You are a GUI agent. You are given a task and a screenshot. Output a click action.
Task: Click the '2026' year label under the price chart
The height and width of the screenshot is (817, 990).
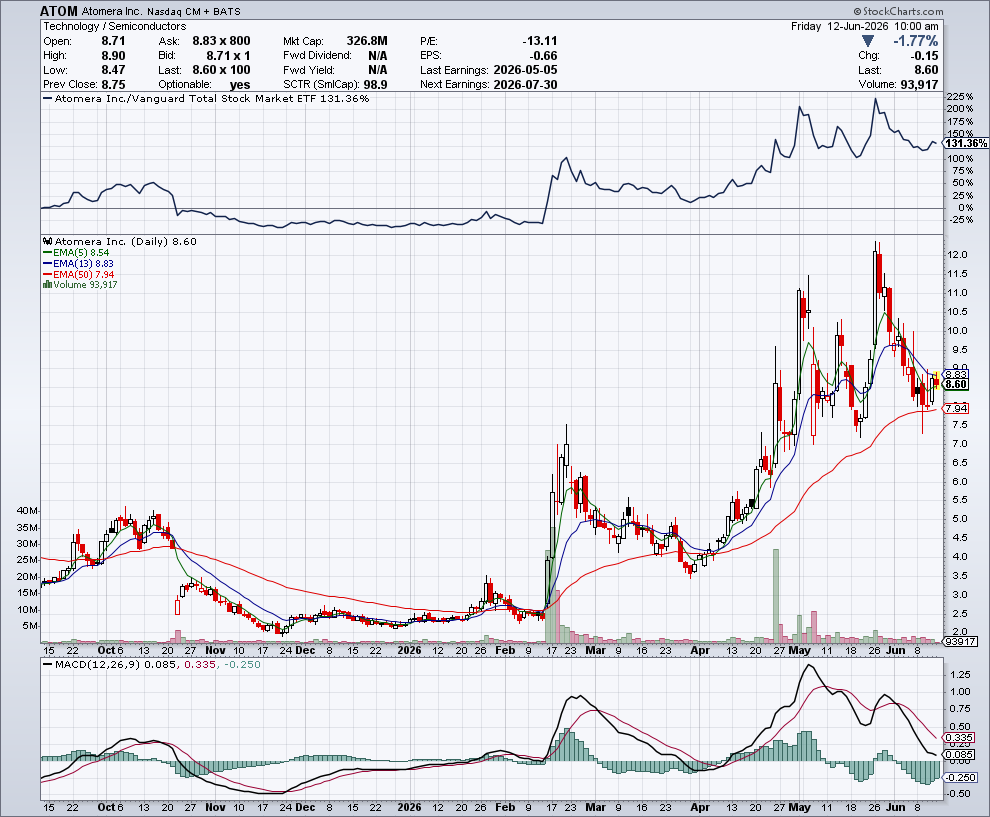[x=409, y=650]
